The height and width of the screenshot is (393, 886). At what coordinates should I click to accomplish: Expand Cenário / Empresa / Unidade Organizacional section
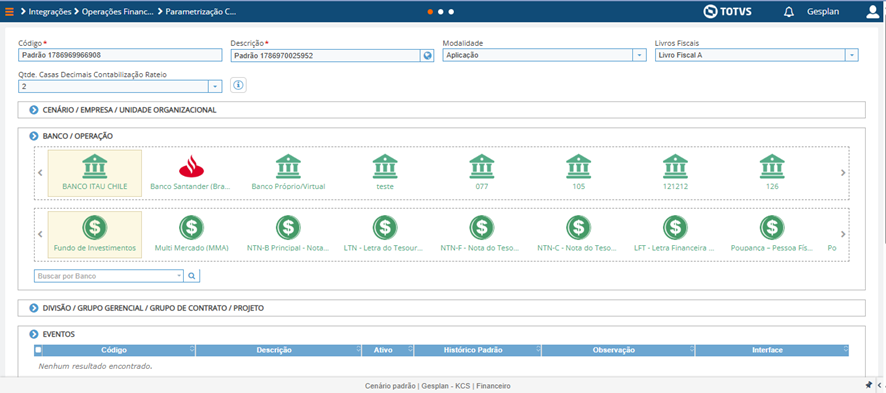[34, 110]
